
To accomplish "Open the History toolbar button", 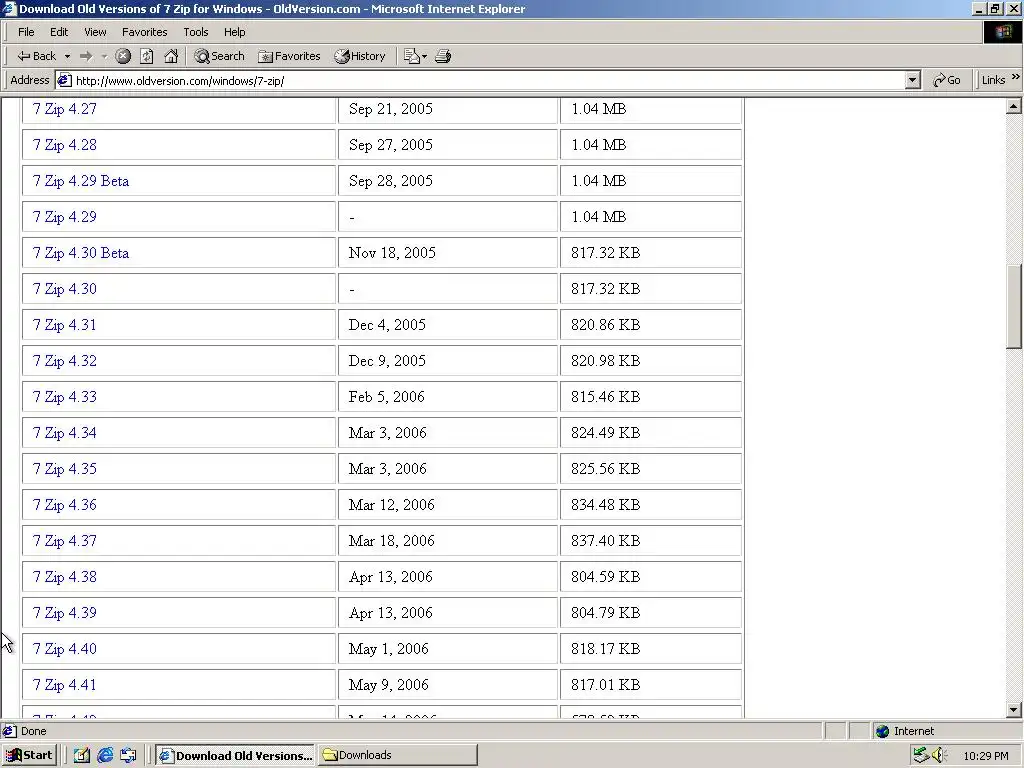I will [360, 56].
